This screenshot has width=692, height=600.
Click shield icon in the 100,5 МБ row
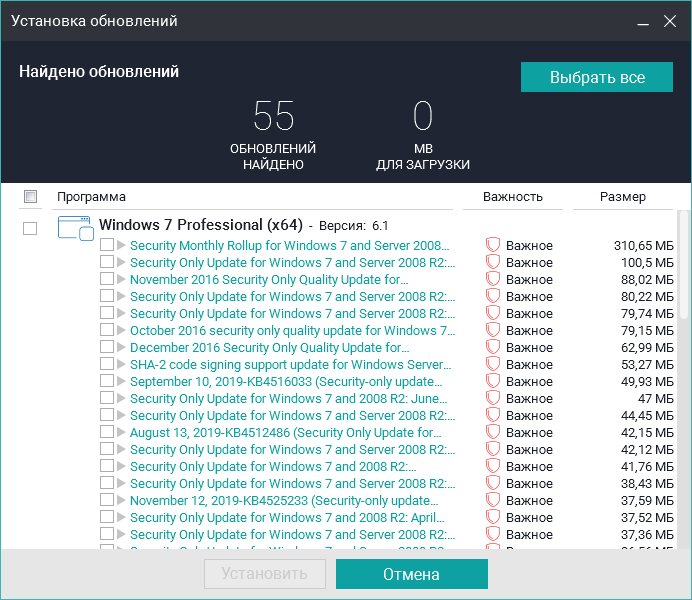[493, 262]
